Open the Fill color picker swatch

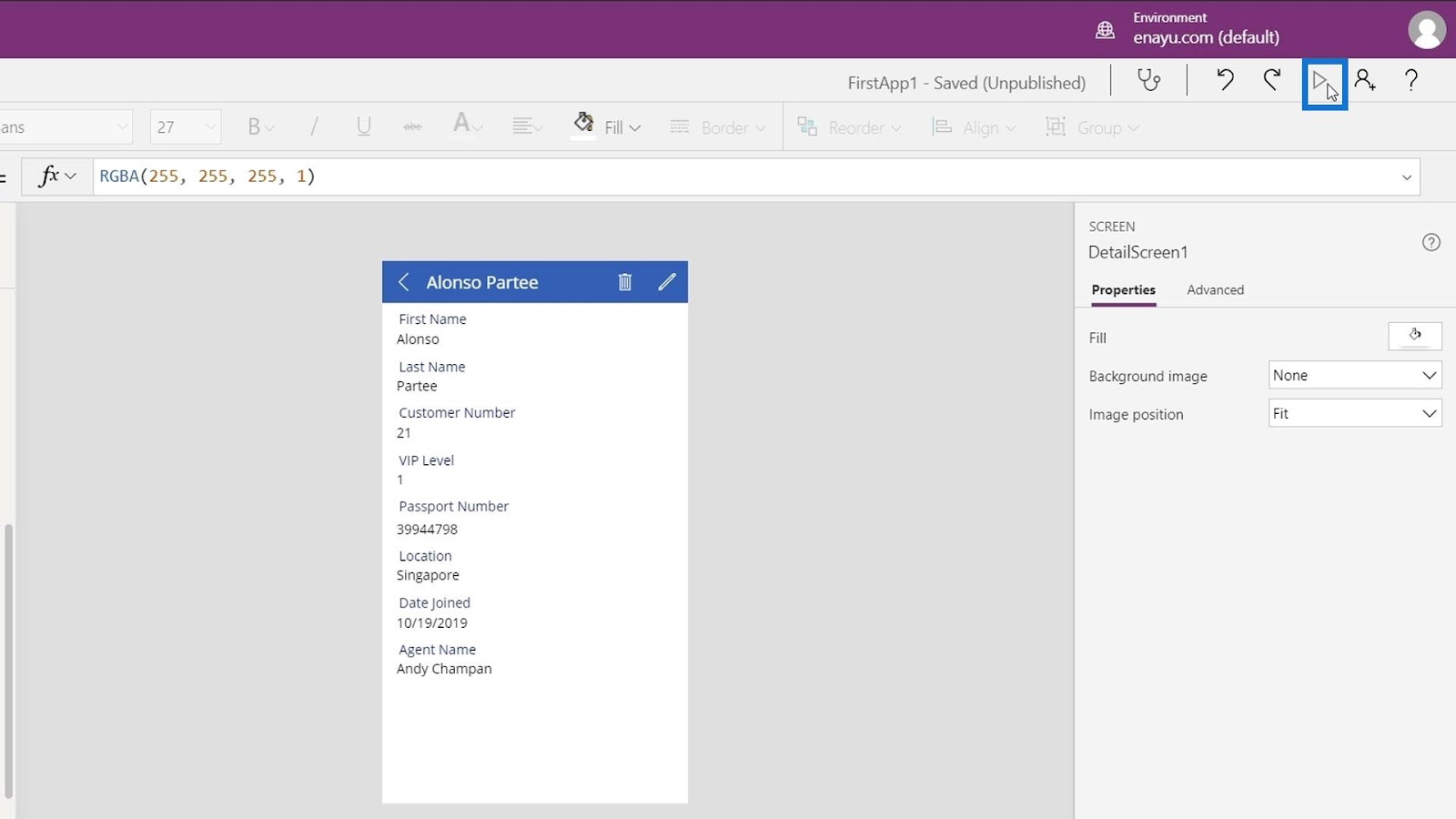click(1415, 336)
